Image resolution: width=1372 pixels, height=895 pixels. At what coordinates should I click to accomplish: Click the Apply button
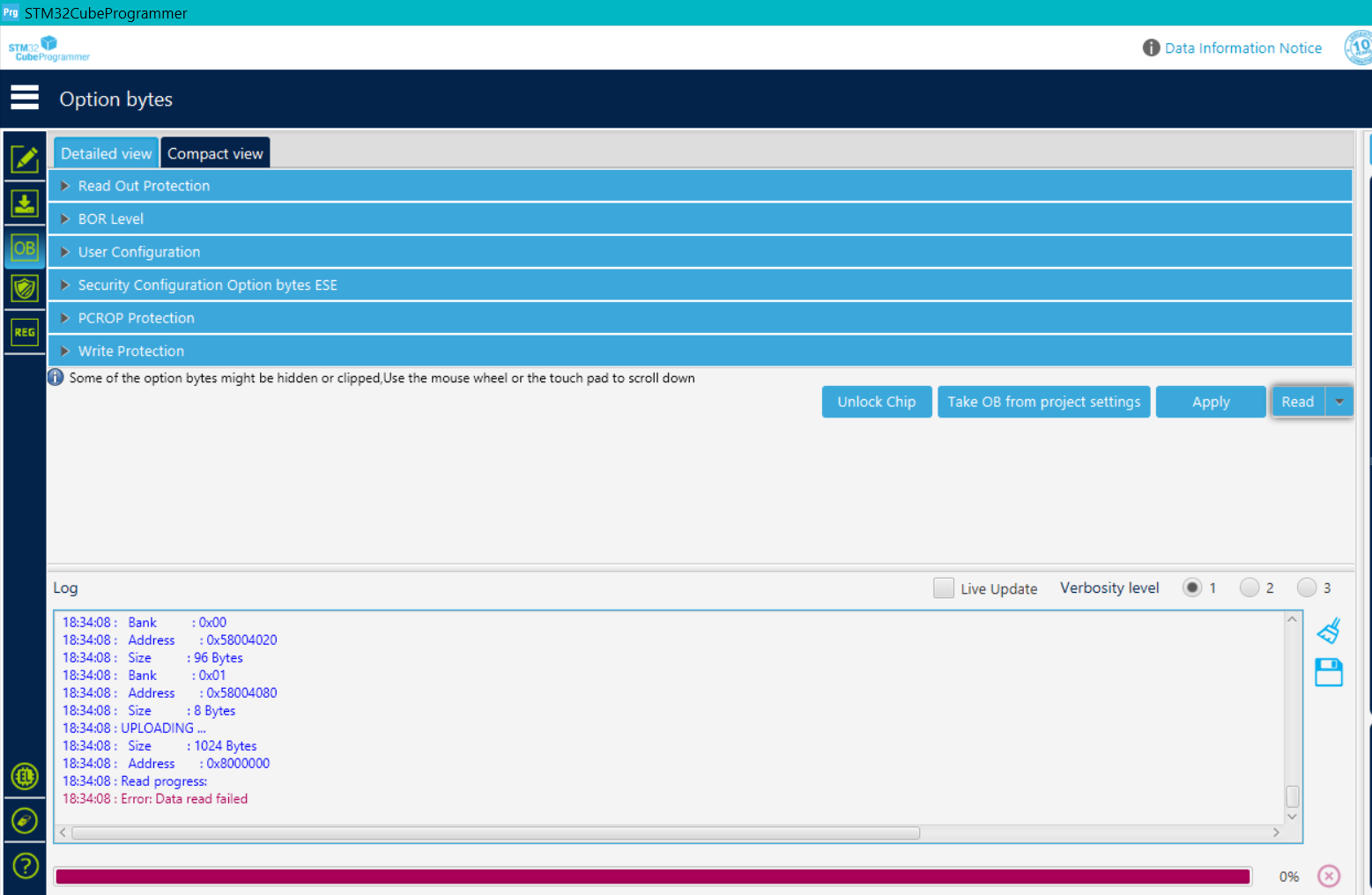[x=1210, y=402]
